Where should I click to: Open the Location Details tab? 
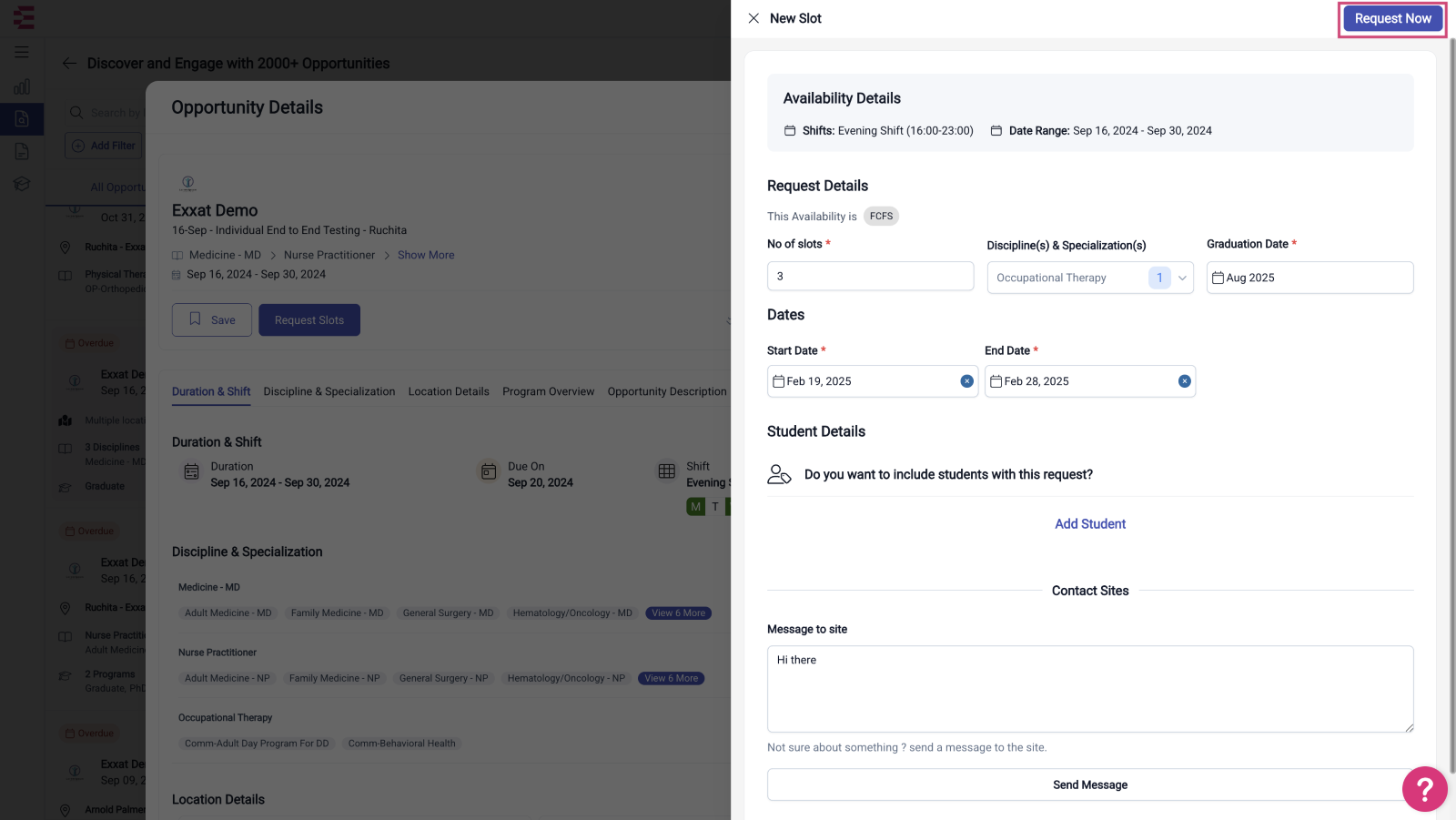click(449, 391)
